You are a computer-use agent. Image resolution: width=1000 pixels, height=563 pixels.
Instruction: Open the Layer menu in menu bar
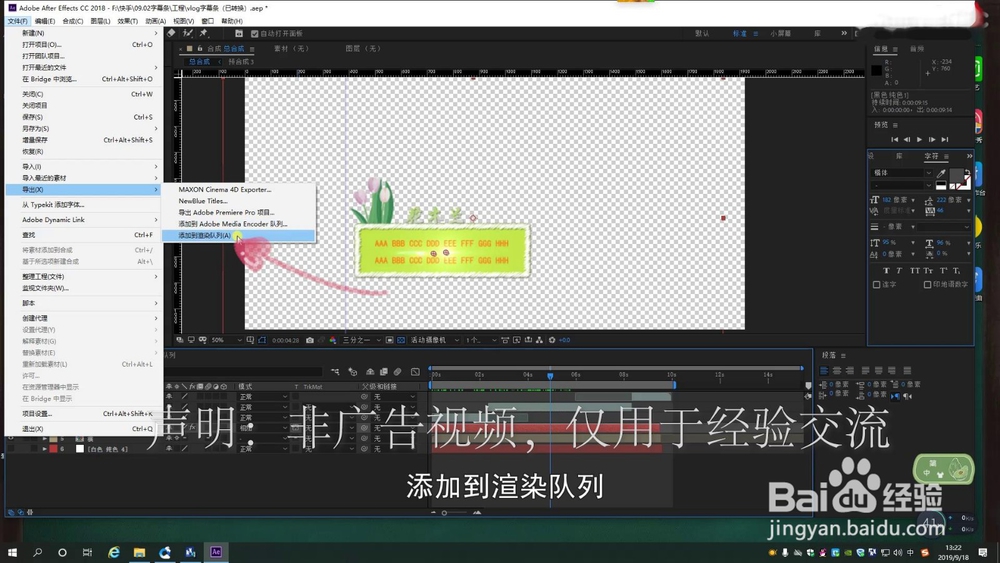100,21
